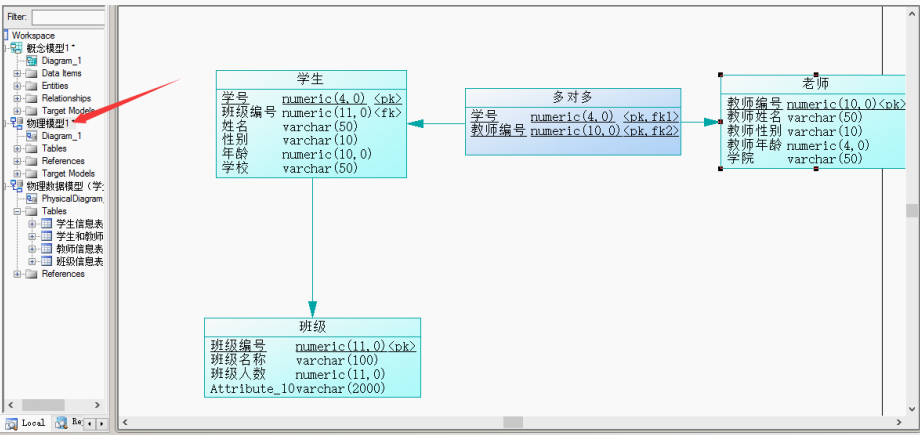Select the PhysicalDiagram tree item
The height and width of the screenshot is (435, 920).
pos(72,198)
